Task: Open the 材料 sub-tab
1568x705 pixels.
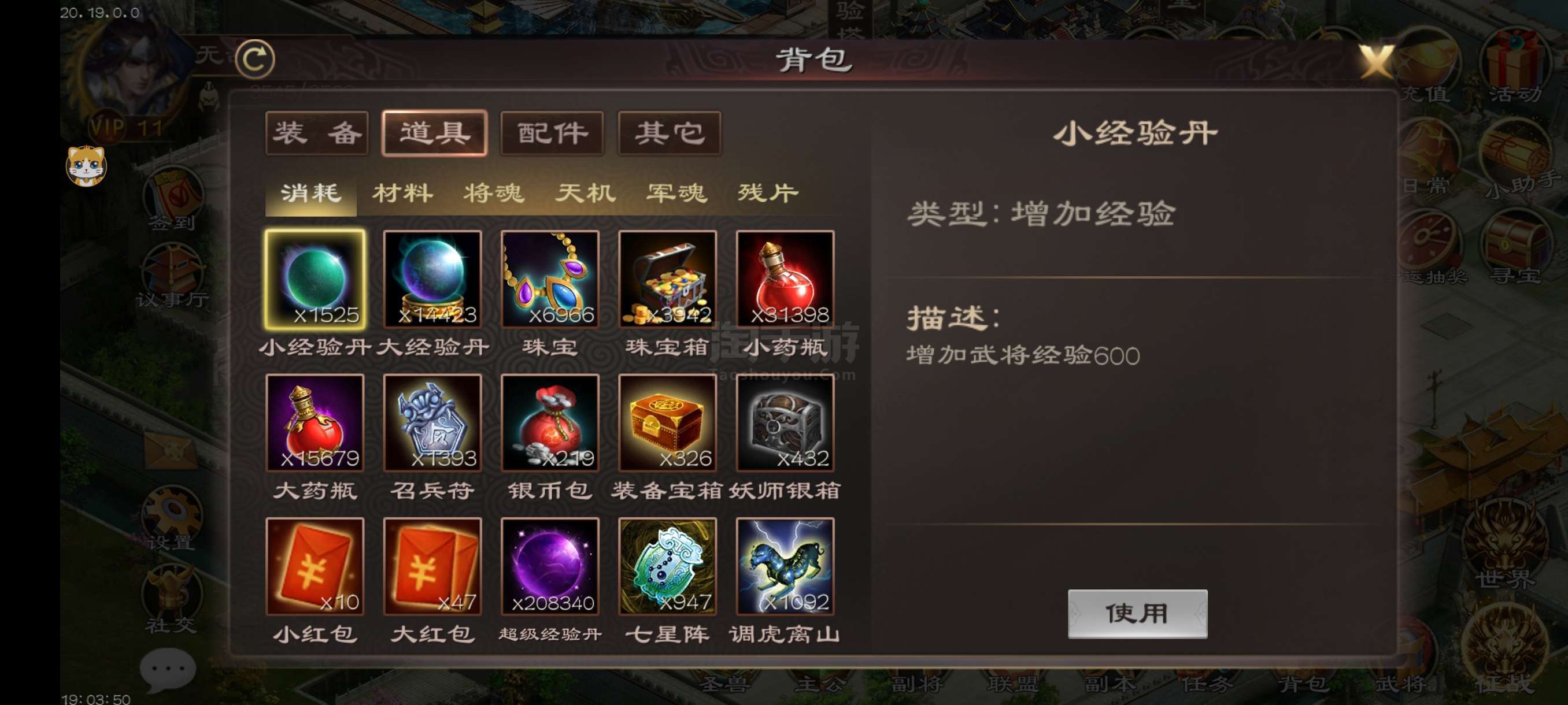Action: 402,194
